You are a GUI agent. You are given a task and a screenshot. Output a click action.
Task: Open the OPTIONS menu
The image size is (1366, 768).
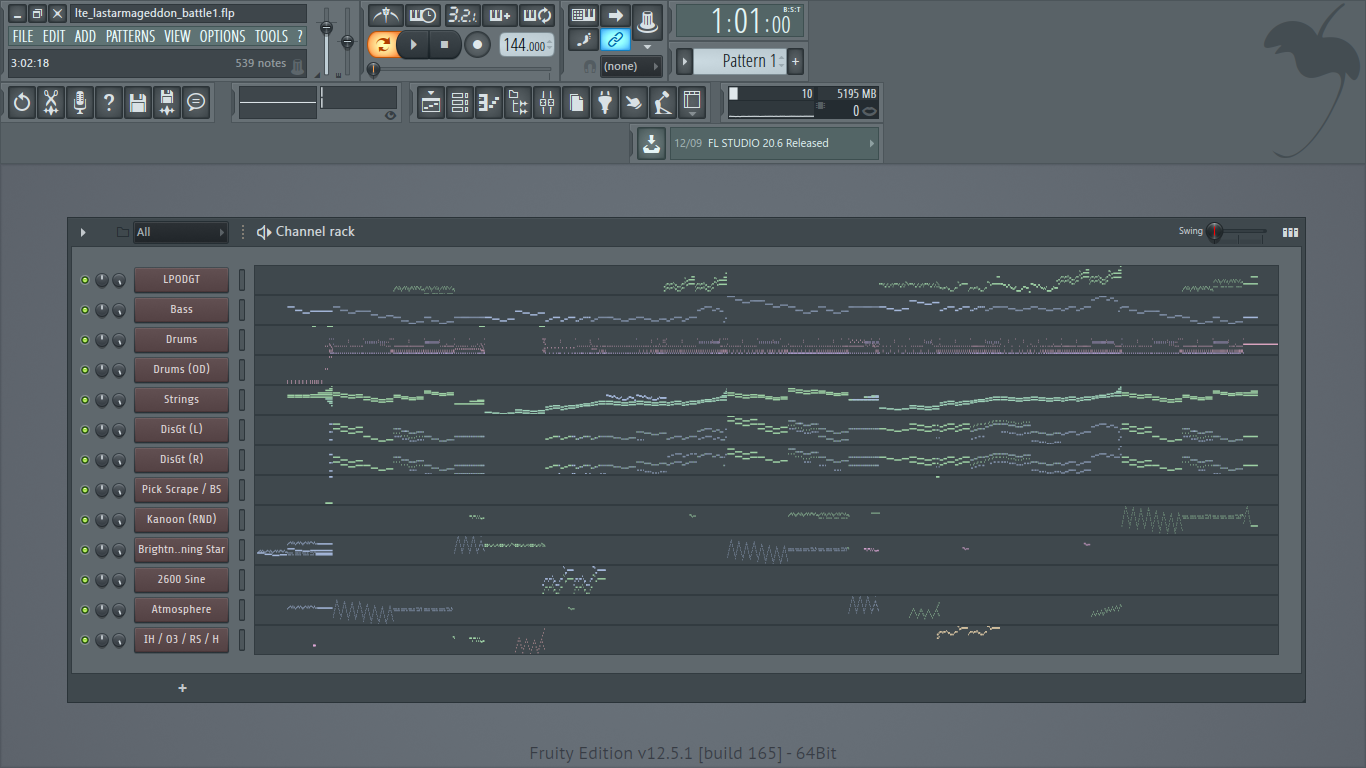click(x=222, y=36)
